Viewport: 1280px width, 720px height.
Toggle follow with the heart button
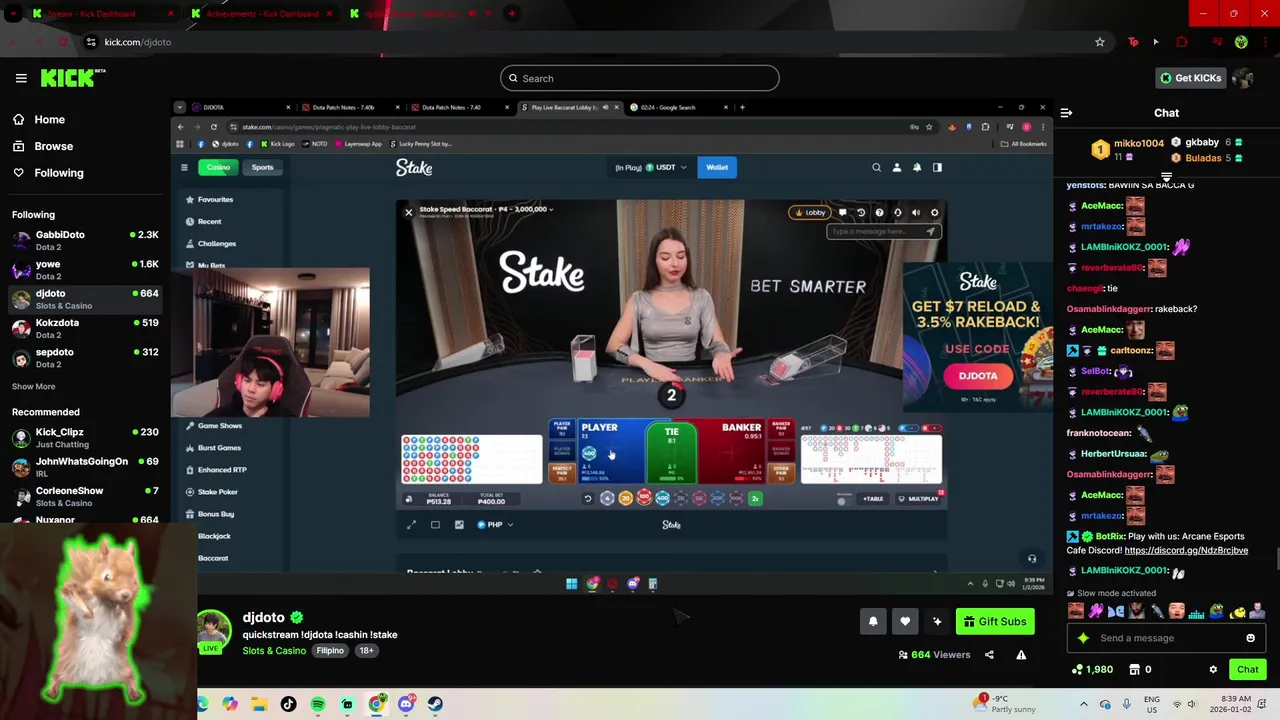(x=905, y=621)
